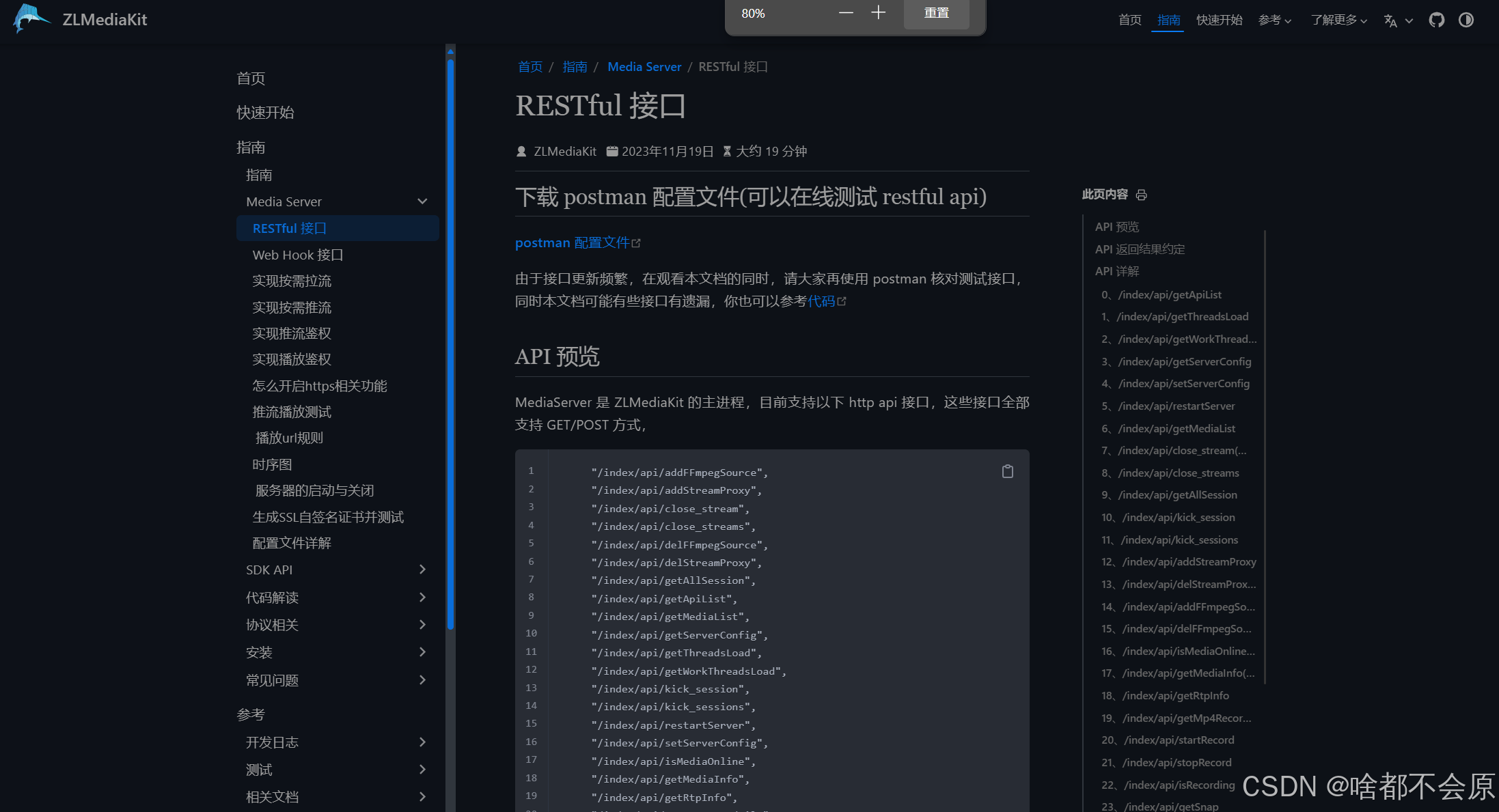
Task: Select 快速开始 in top navigation
Action: [x=1219, y=20]
